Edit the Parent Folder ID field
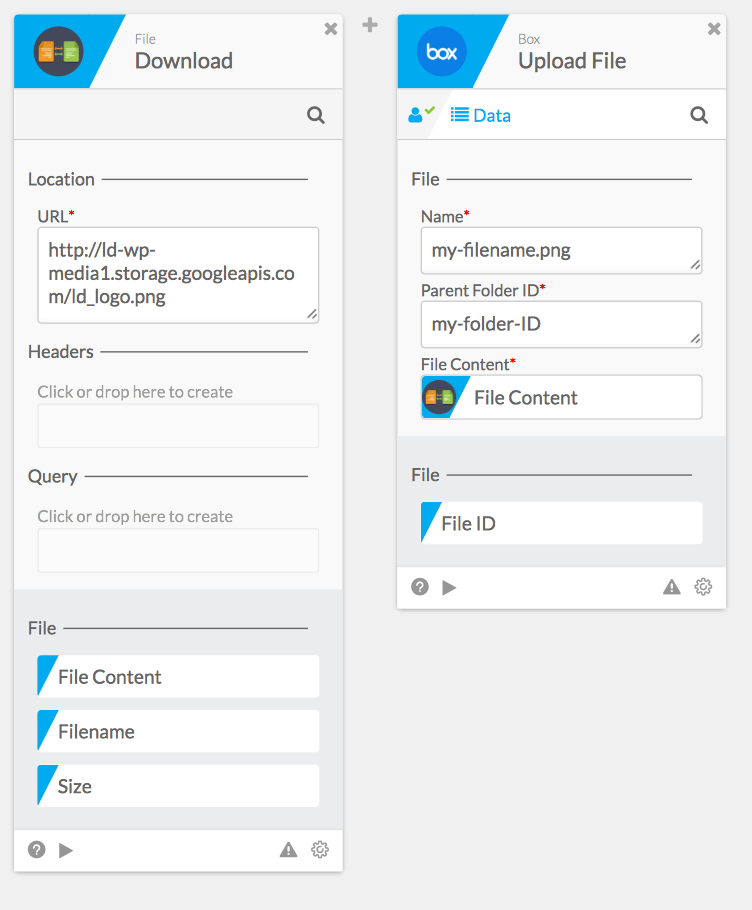752x910 pixels. [x=561, y=324]
